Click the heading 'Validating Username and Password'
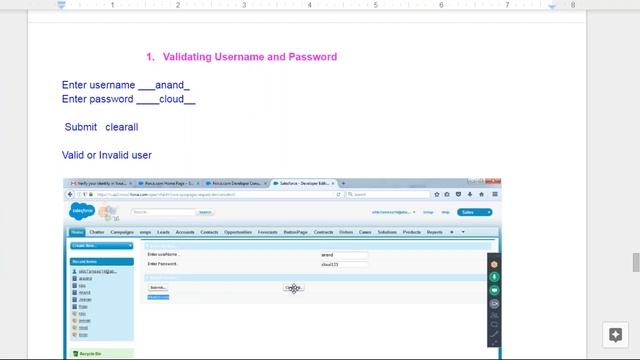640x360 pixels. [250, 57]
